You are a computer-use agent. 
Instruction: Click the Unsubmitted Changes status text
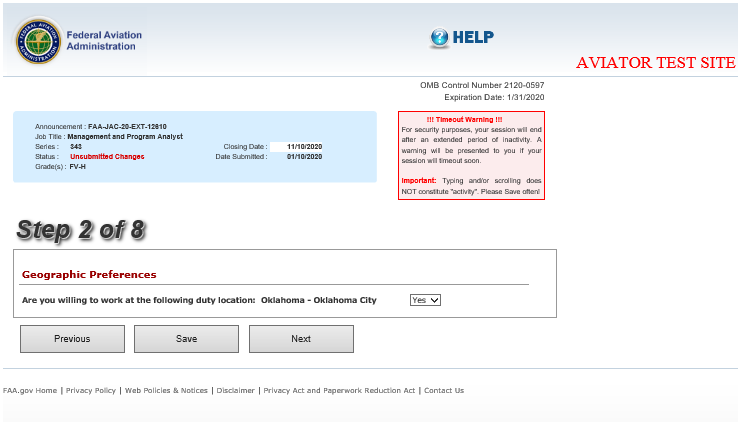(x=107, y=157)
